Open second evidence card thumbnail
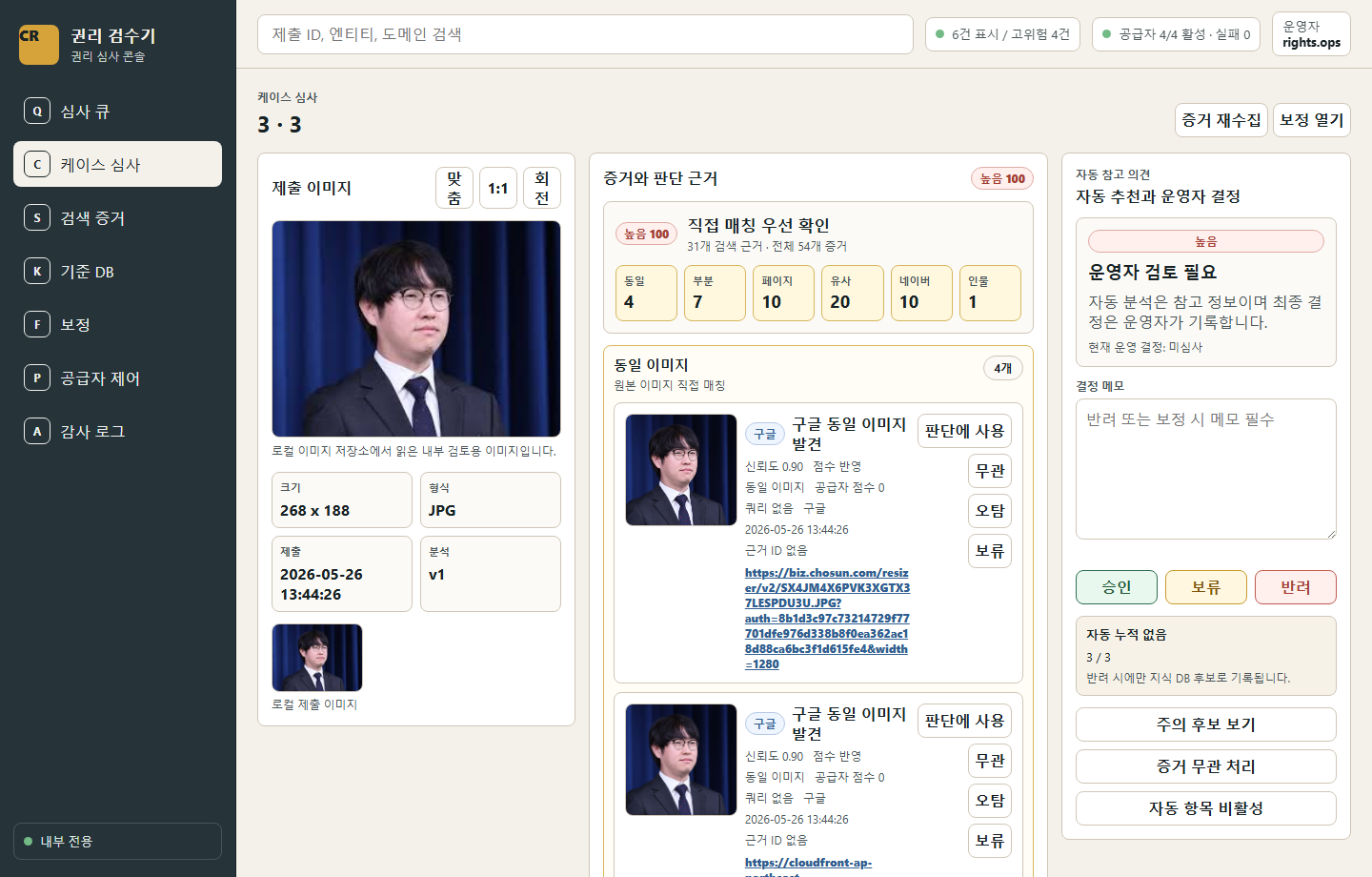1372x877 pixels. coord(681,760)
